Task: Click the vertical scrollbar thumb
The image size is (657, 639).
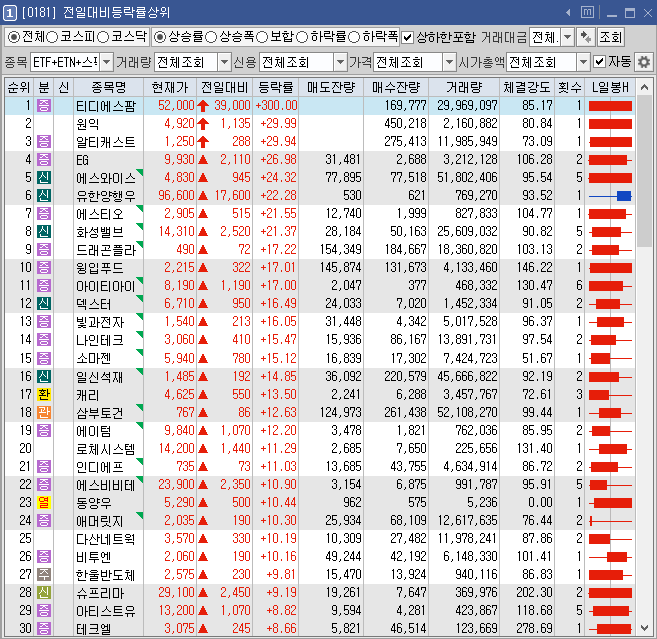Action: pos(644,172)
